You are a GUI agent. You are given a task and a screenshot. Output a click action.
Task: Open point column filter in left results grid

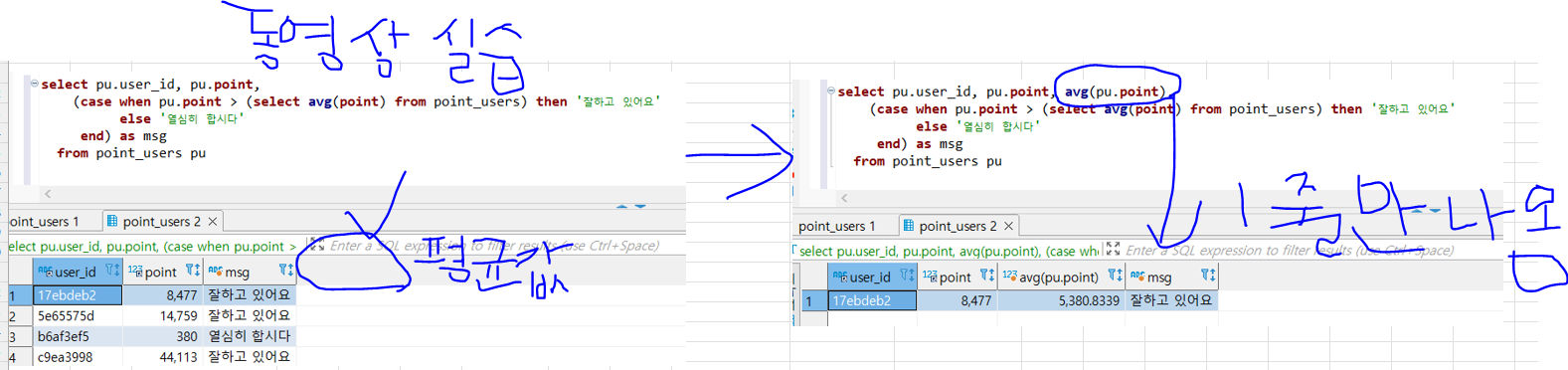point(192,271)
